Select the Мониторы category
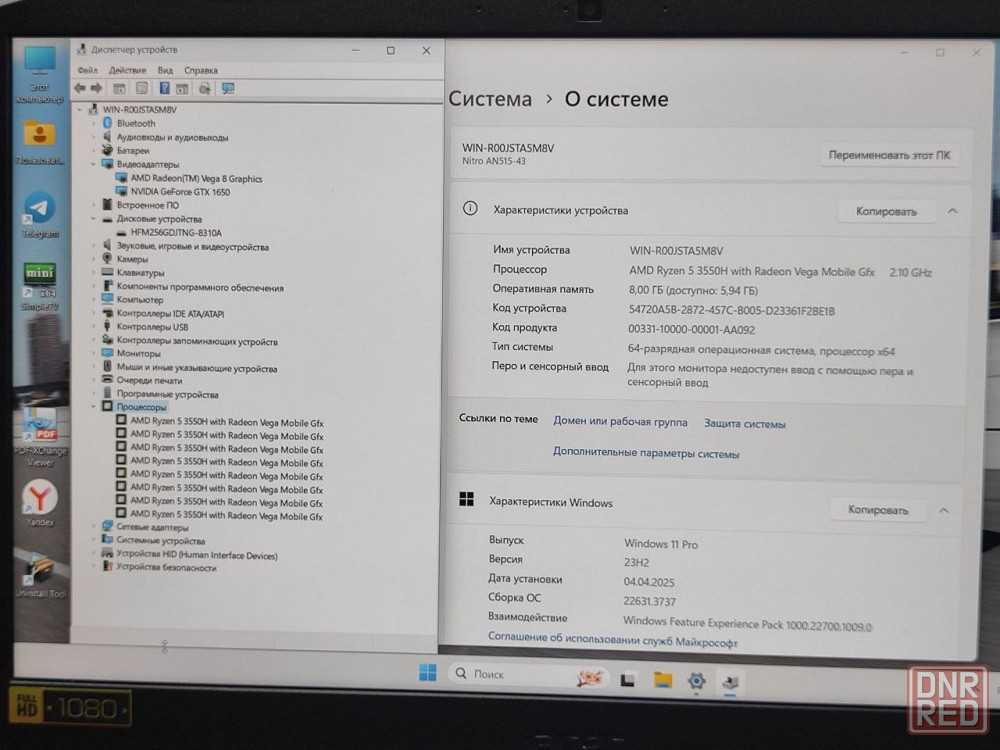 (138, 353)
